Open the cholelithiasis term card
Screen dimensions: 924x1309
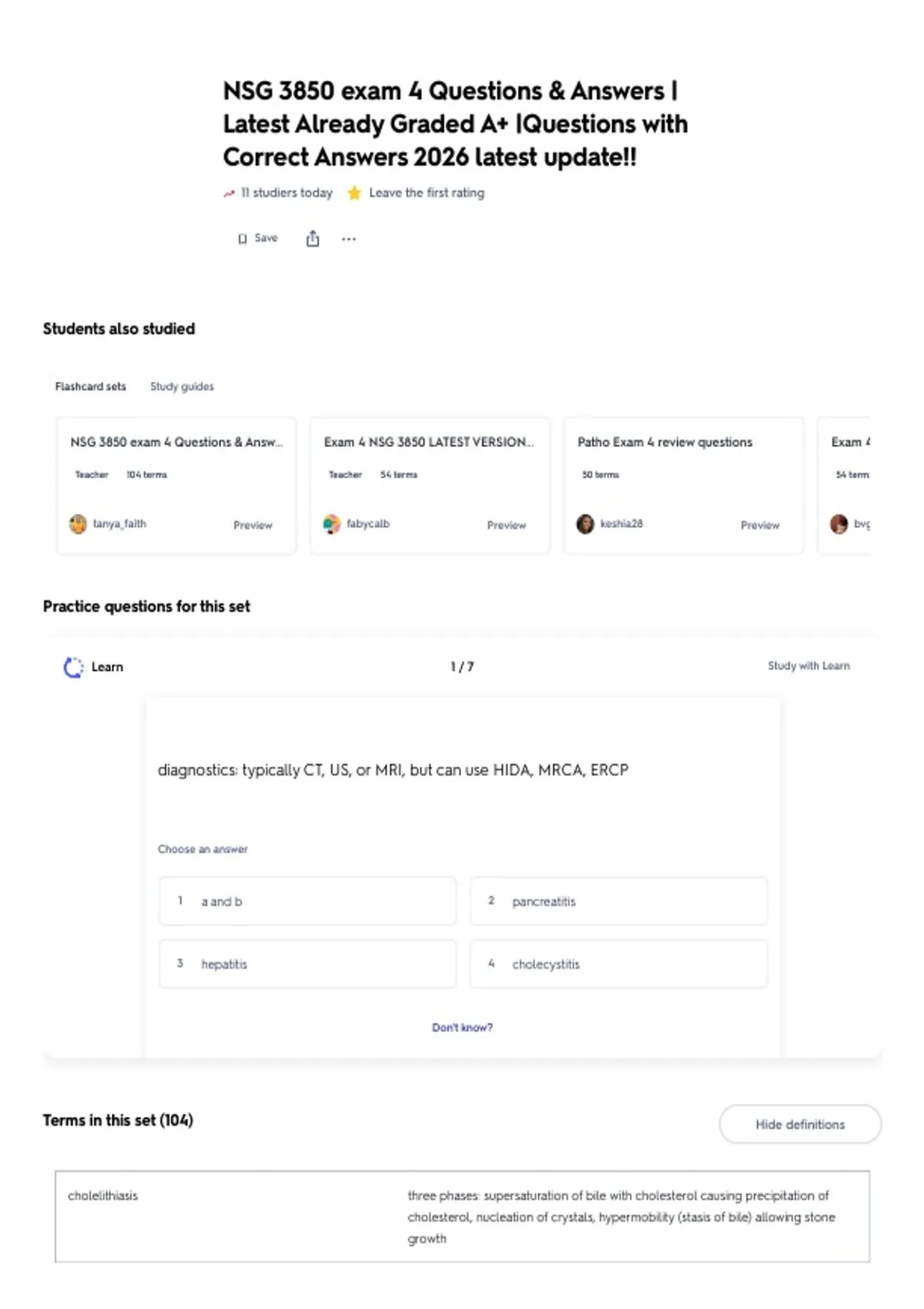[462, 1217]
